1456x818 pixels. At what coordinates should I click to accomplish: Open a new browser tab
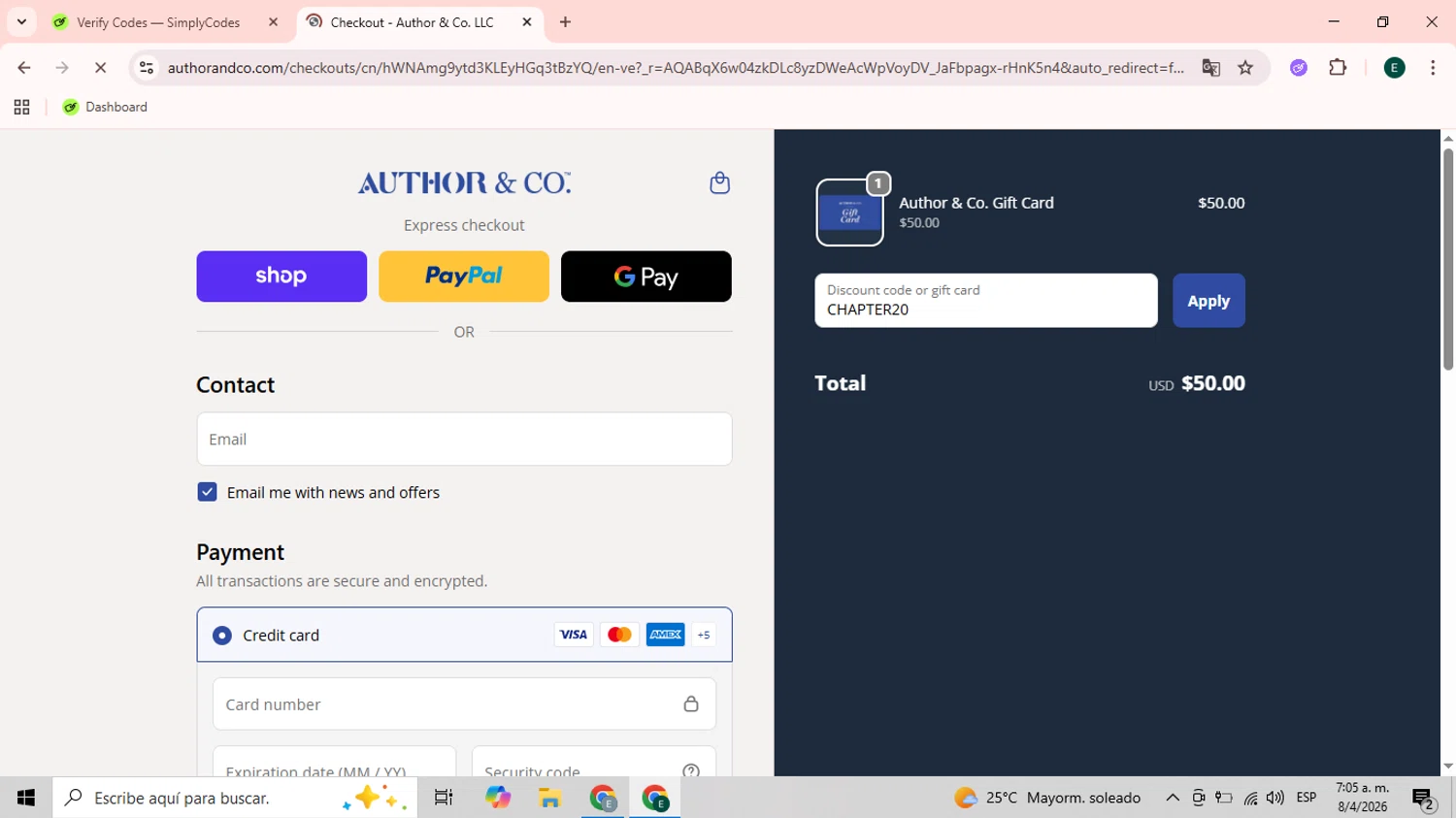coord(566,22)
